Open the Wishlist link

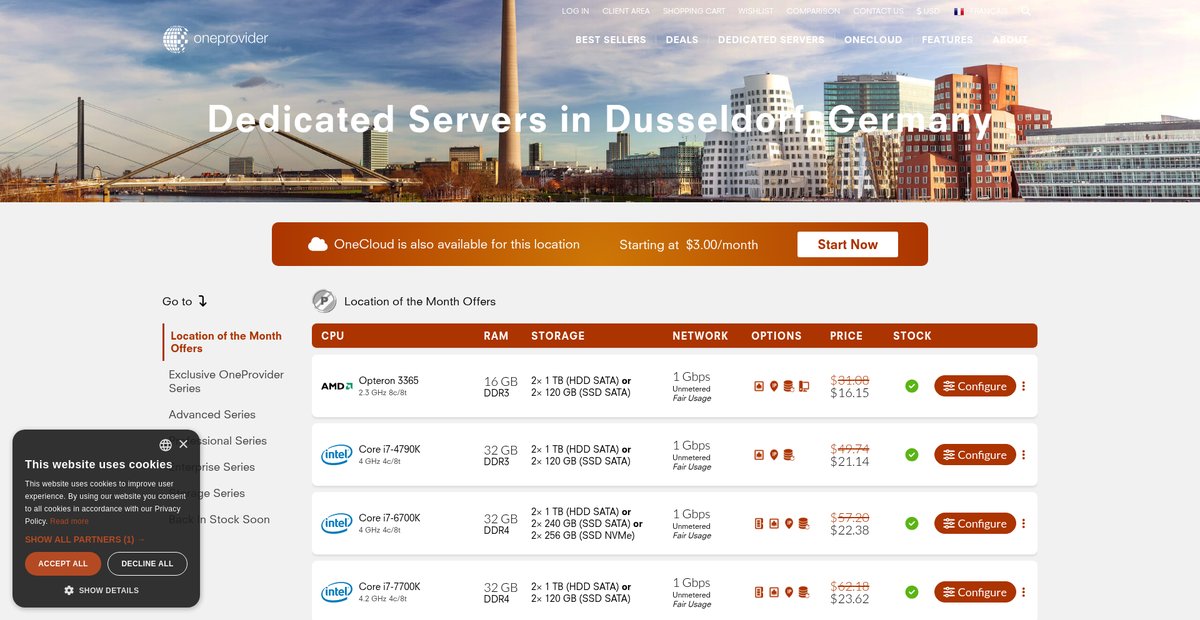(x=756, y=11)
